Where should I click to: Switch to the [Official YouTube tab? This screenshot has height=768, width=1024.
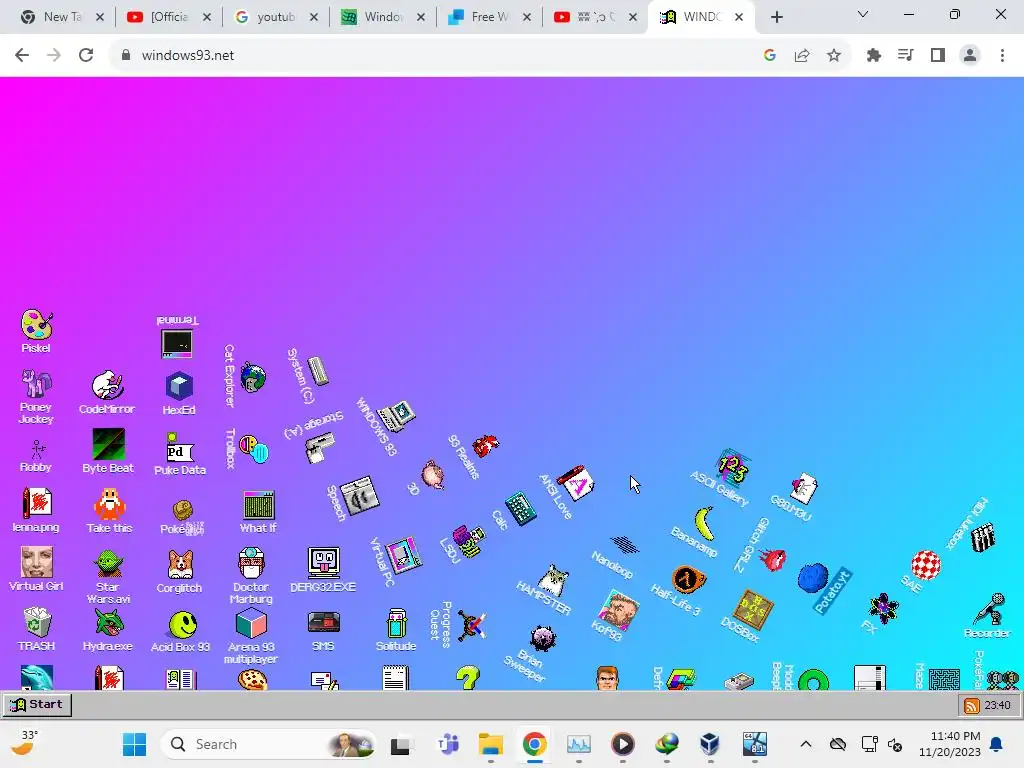(x=169, y=17)
